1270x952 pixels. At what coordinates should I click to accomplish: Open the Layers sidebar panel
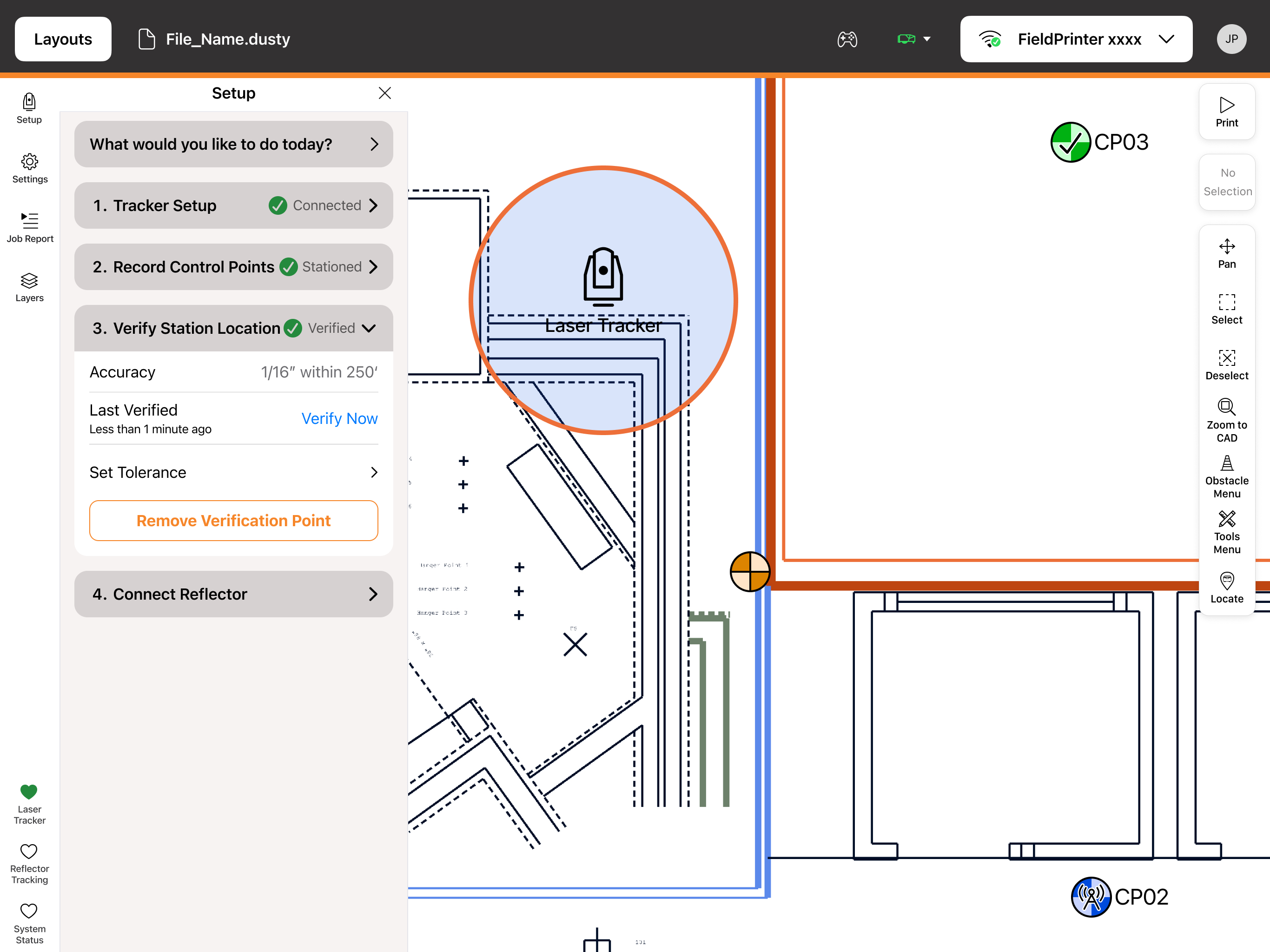click(29, 287)
